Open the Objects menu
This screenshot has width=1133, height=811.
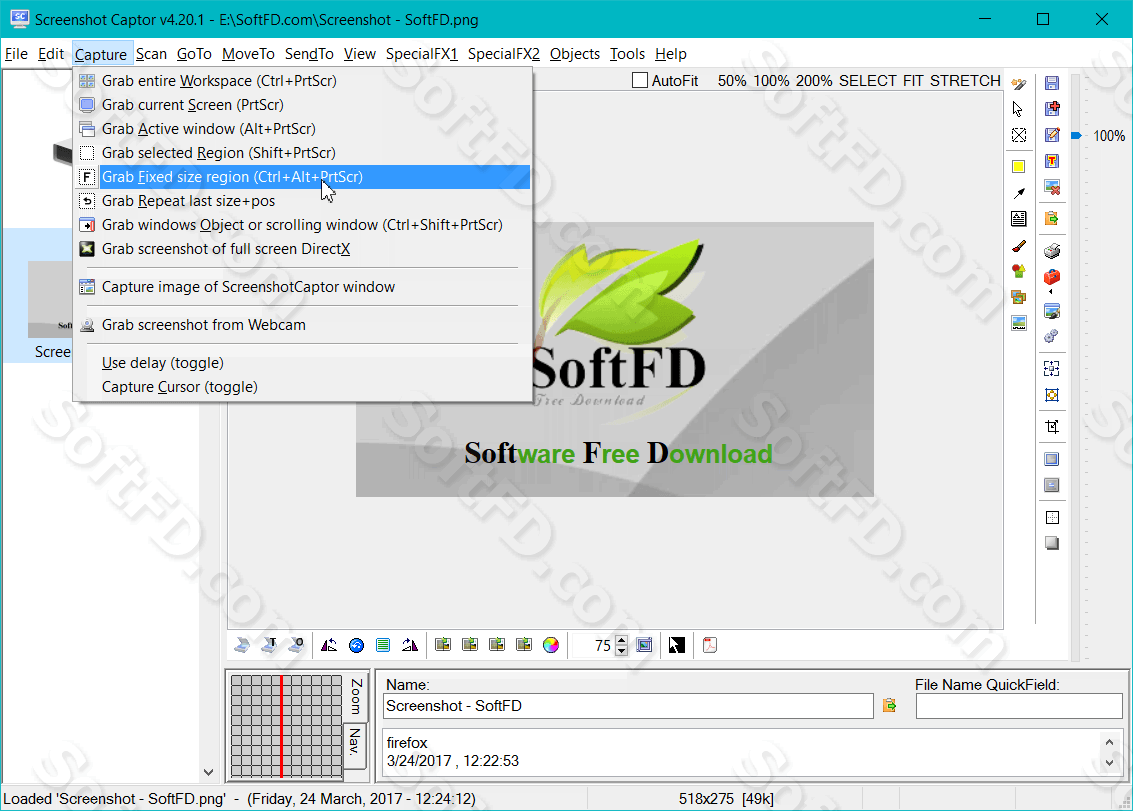[x=574, y=54]
